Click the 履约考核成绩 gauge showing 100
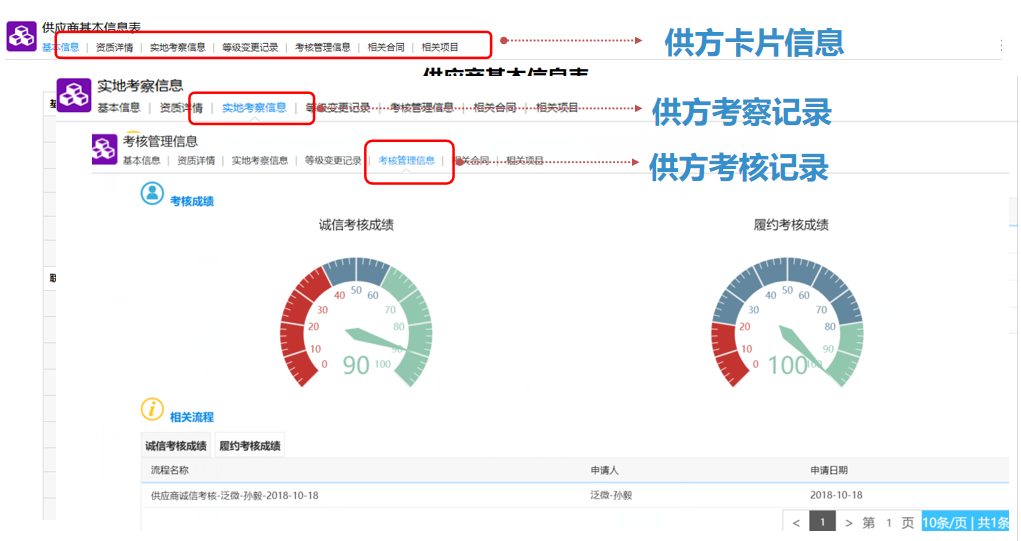This screenshot has height=541, width=1021. pyautogui.click(x=789, y=325)
